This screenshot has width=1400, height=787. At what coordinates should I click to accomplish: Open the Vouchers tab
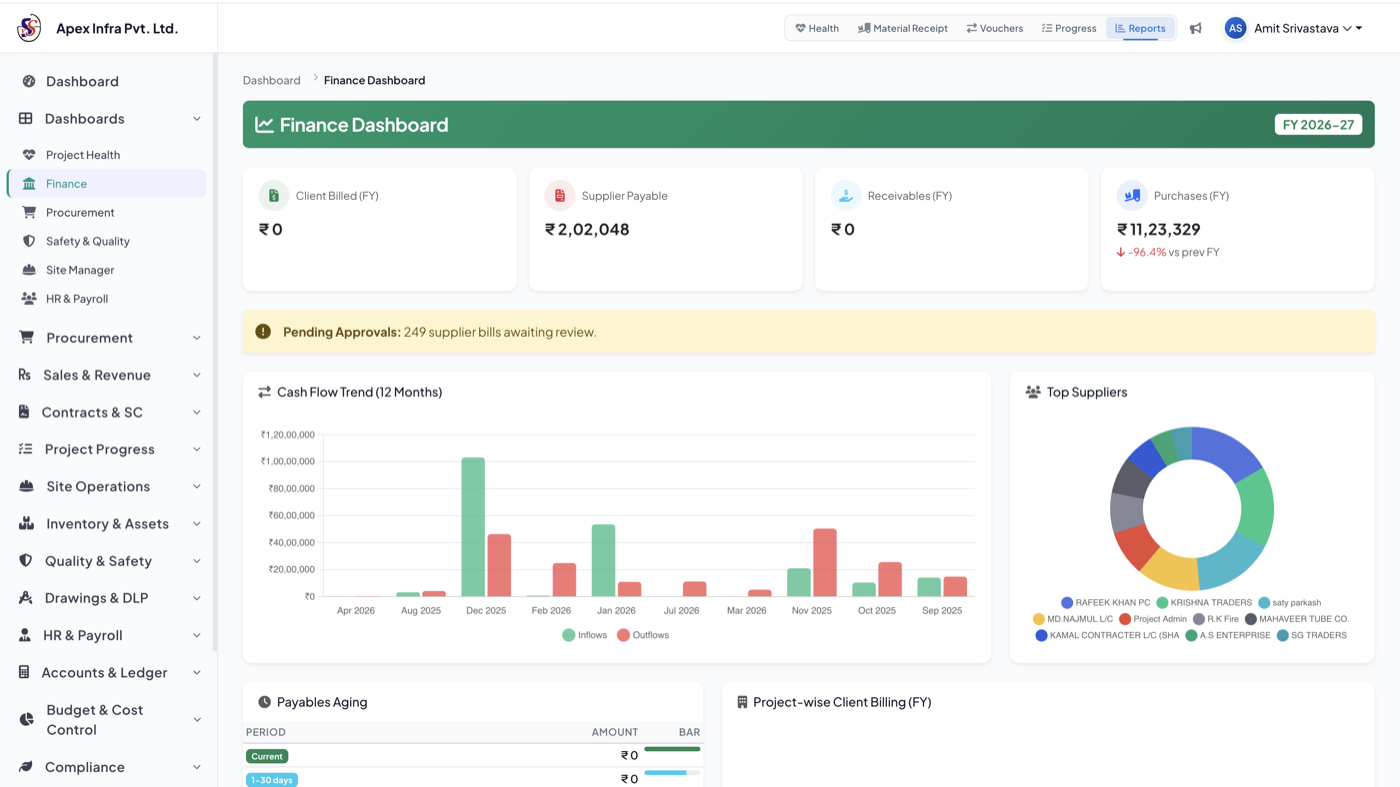995,28
